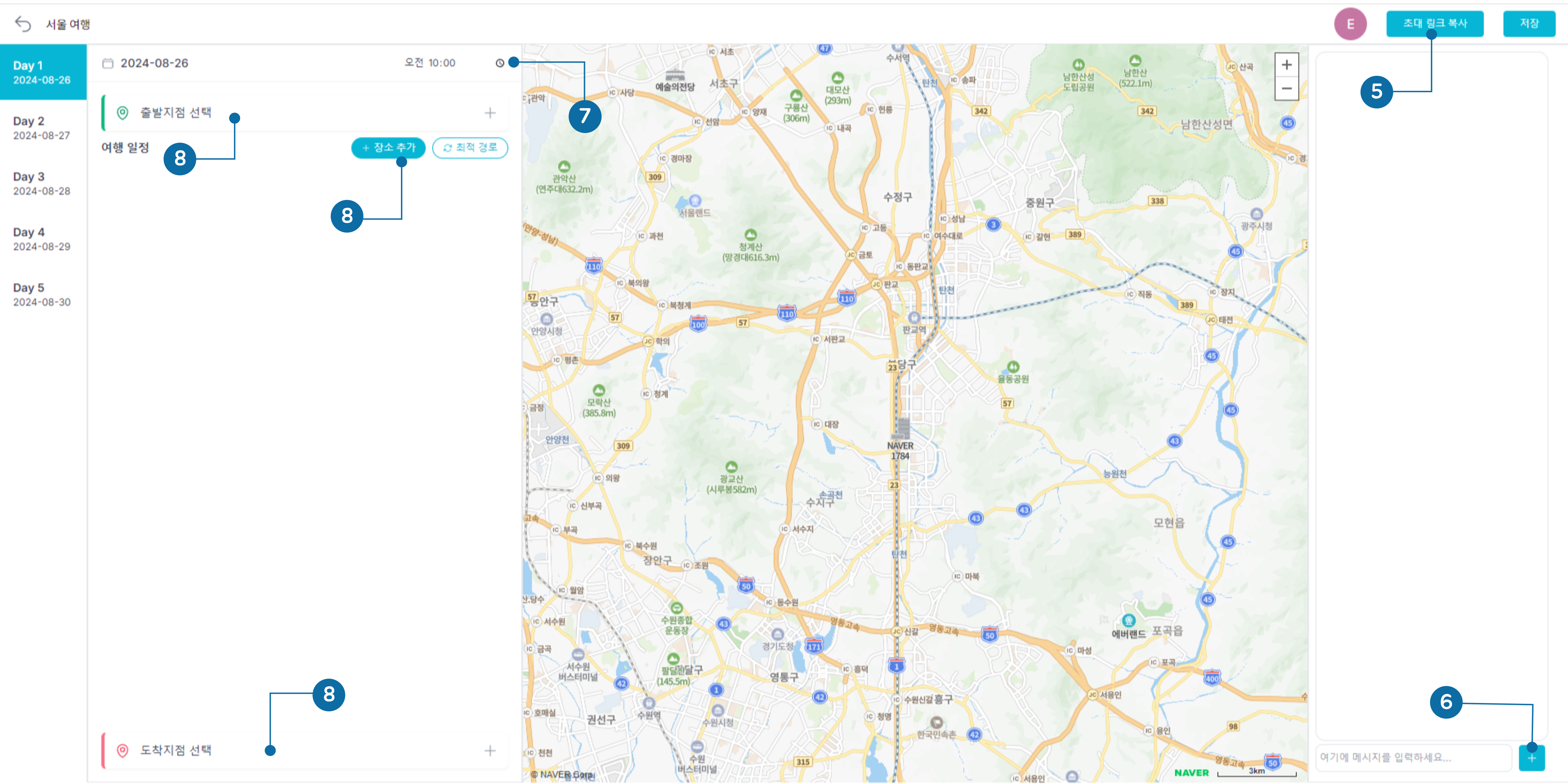The height and width of the screenshot is (784, 1568).
Task: Click the 청계산 mountain marker
Action: [751, 234]
